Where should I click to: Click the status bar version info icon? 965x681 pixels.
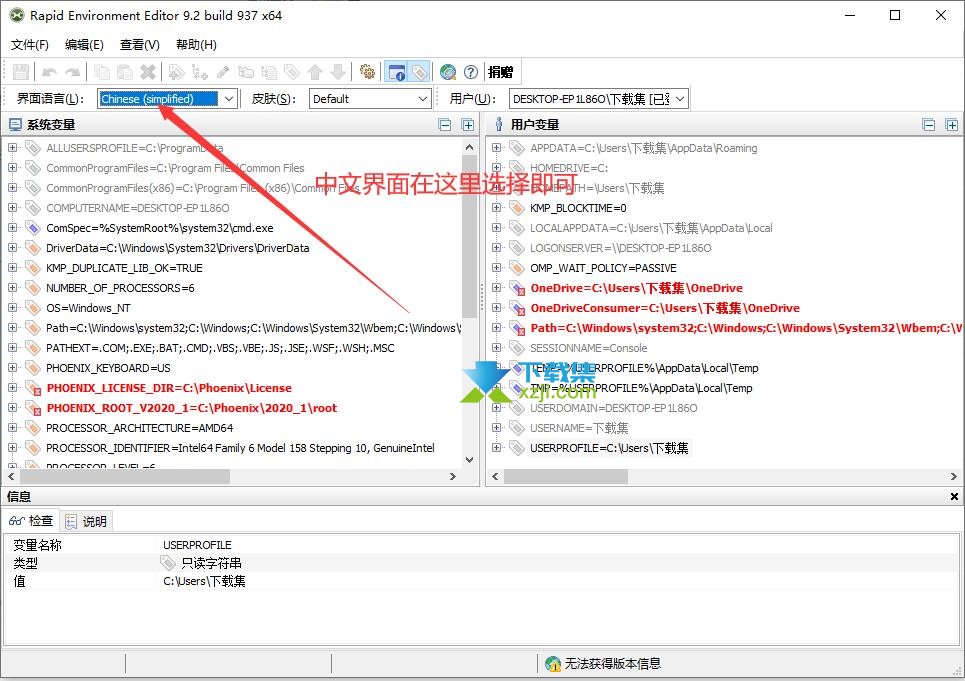point(553,663)
